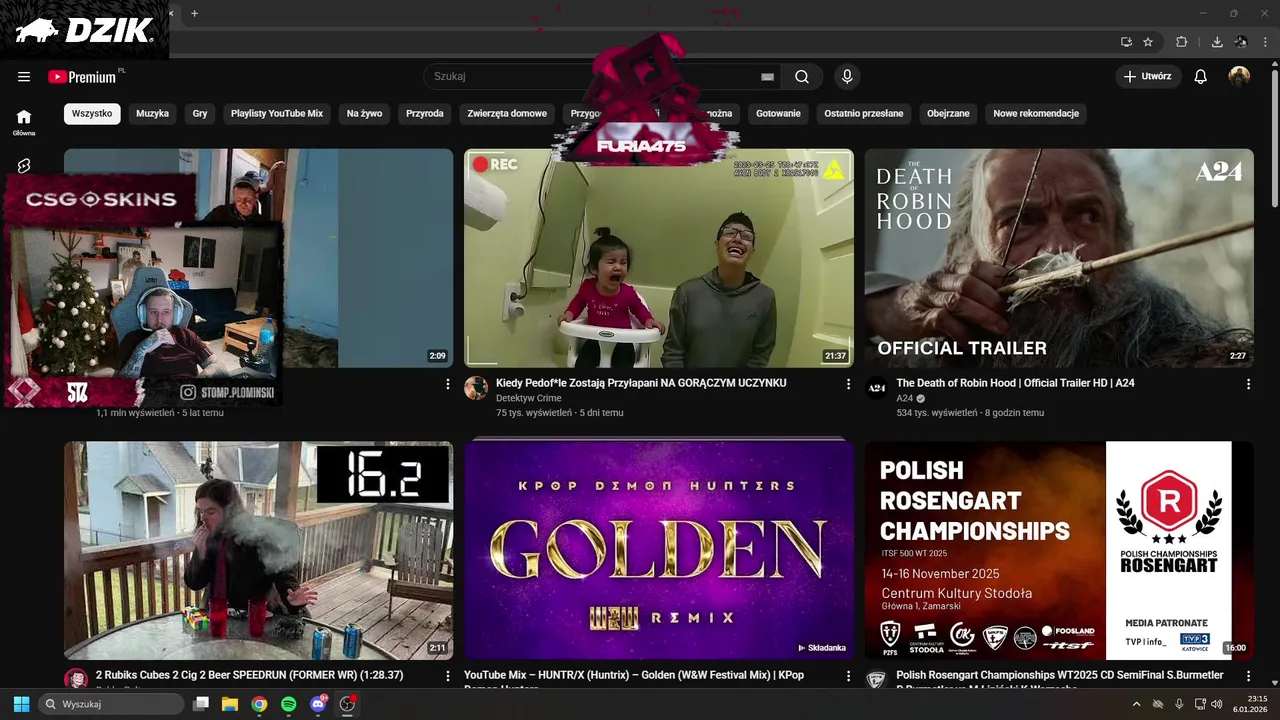Click the Utwórz create button
1280x720 pixels.
tap(1148, 77)
